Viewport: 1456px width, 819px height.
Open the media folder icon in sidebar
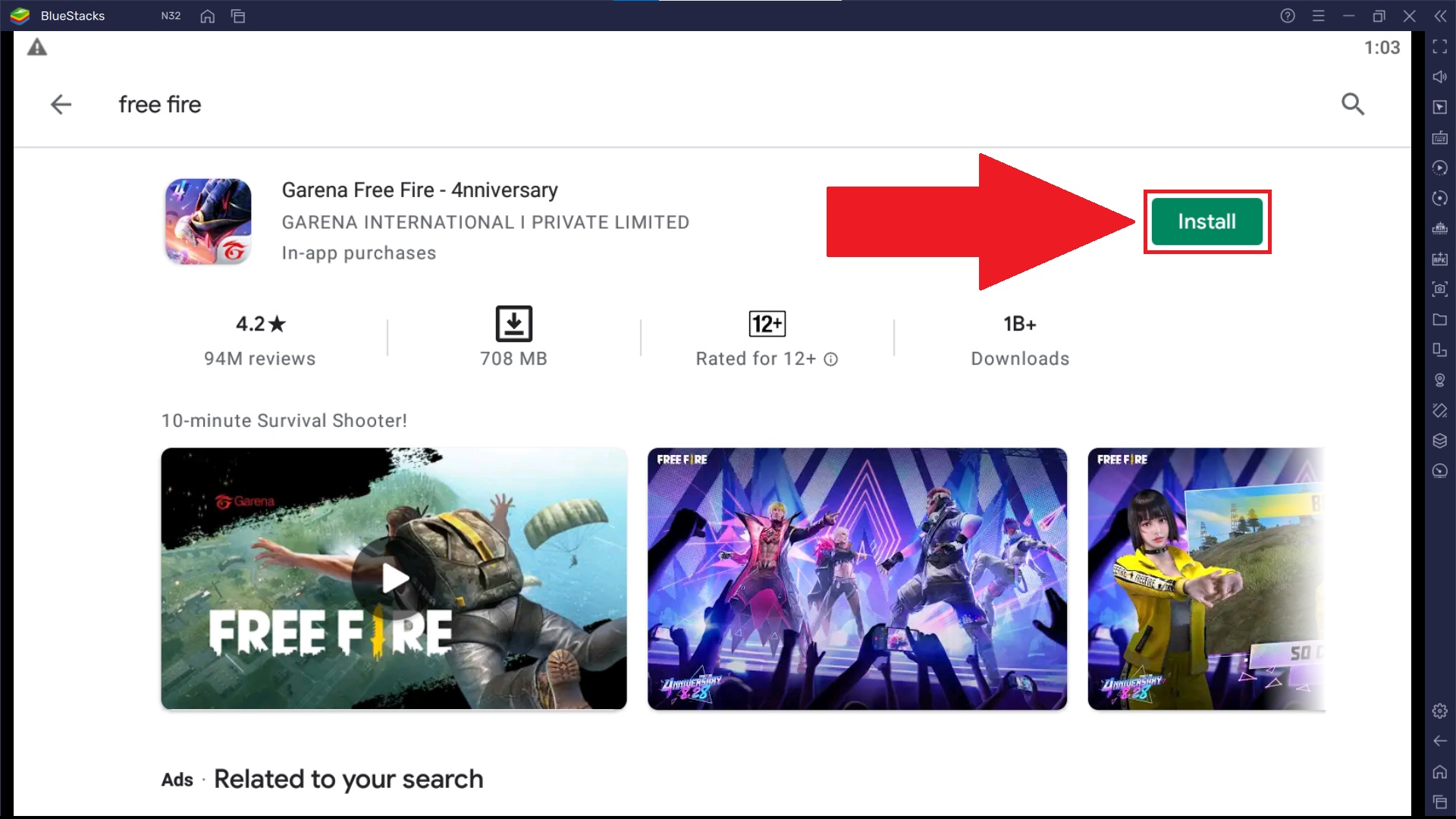click(x=1439, y=319)
